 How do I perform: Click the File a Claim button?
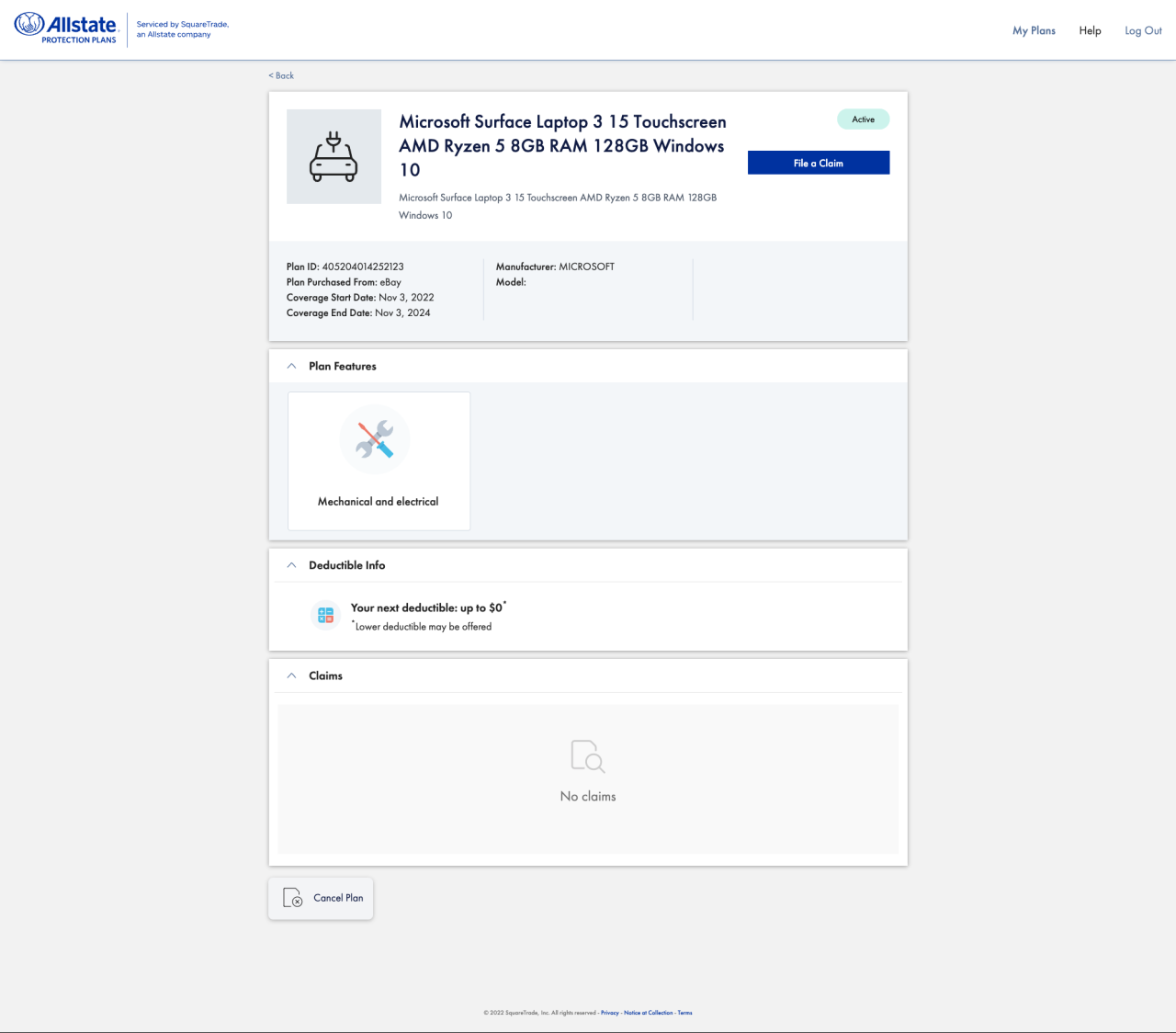[x=818, y=163]
